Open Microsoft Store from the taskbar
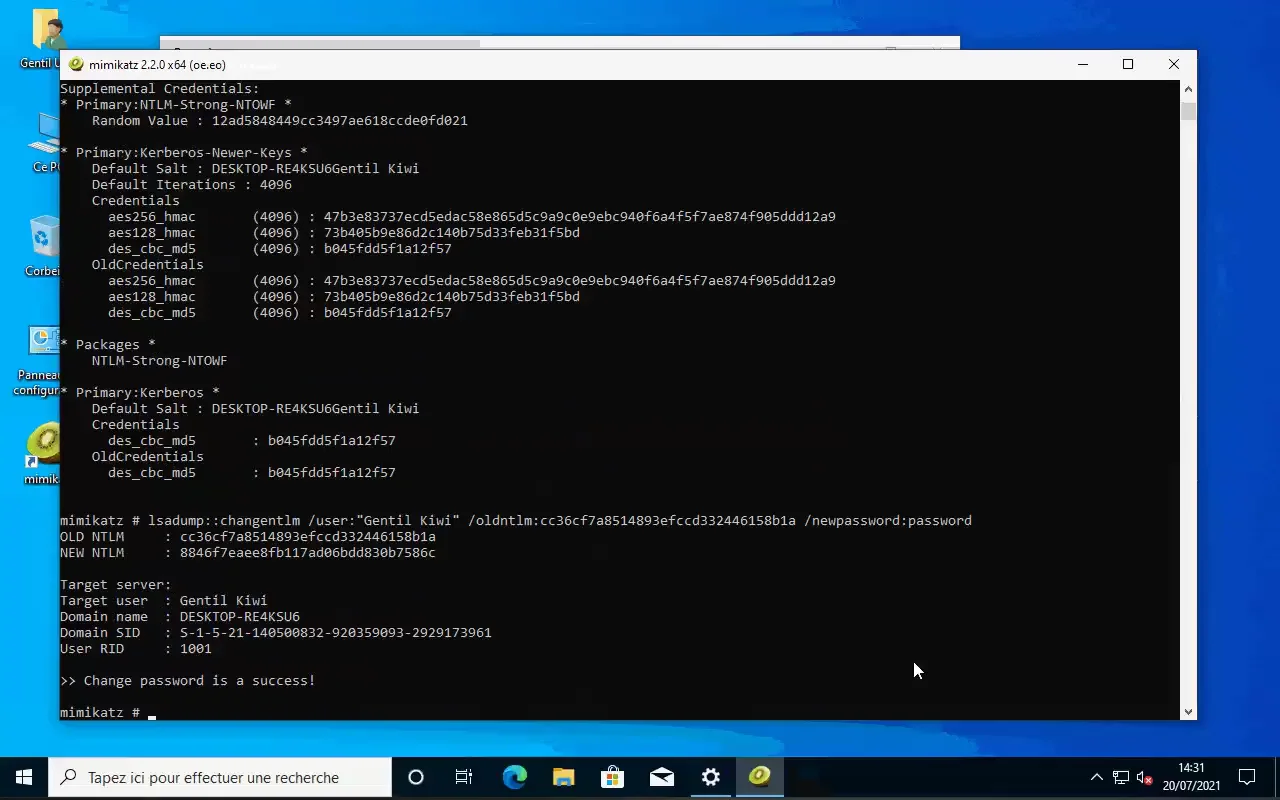The image size is (1280, 800). point(612,777)
